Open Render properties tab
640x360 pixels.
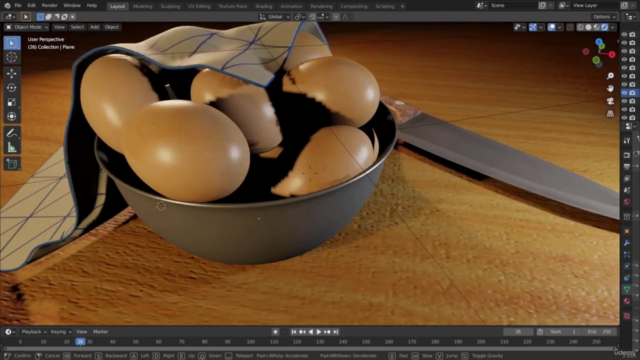[x=627, y=155]
